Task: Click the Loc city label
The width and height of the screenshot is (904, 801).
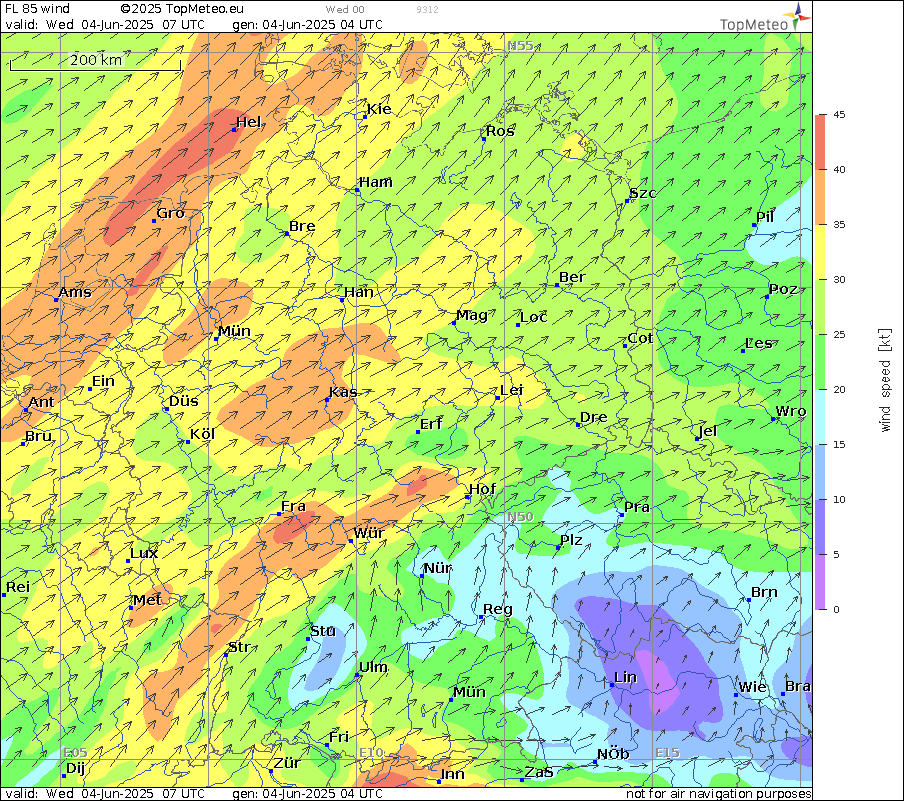Action: (x=534, y=317)
